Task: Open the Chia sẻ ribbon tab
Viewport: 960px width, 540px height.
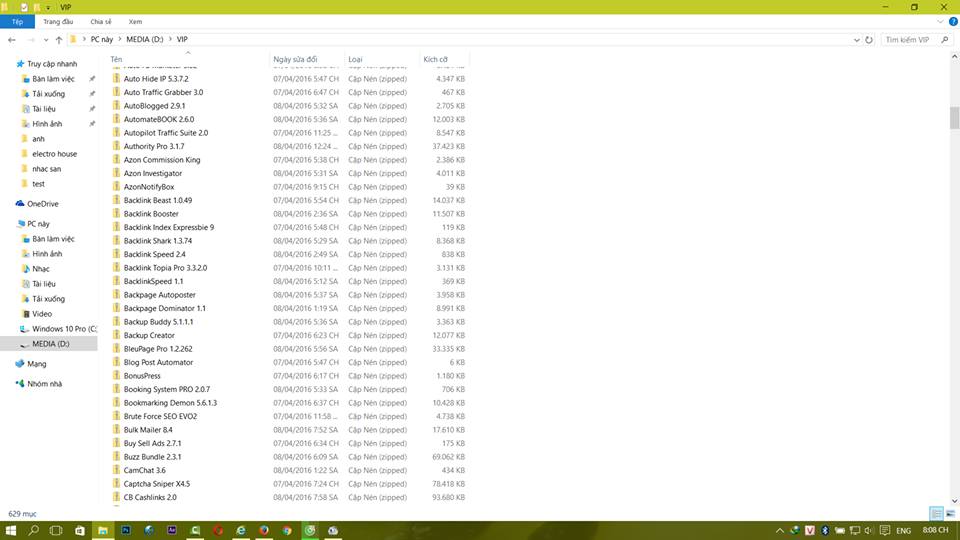Action: [x=101, y=21]
